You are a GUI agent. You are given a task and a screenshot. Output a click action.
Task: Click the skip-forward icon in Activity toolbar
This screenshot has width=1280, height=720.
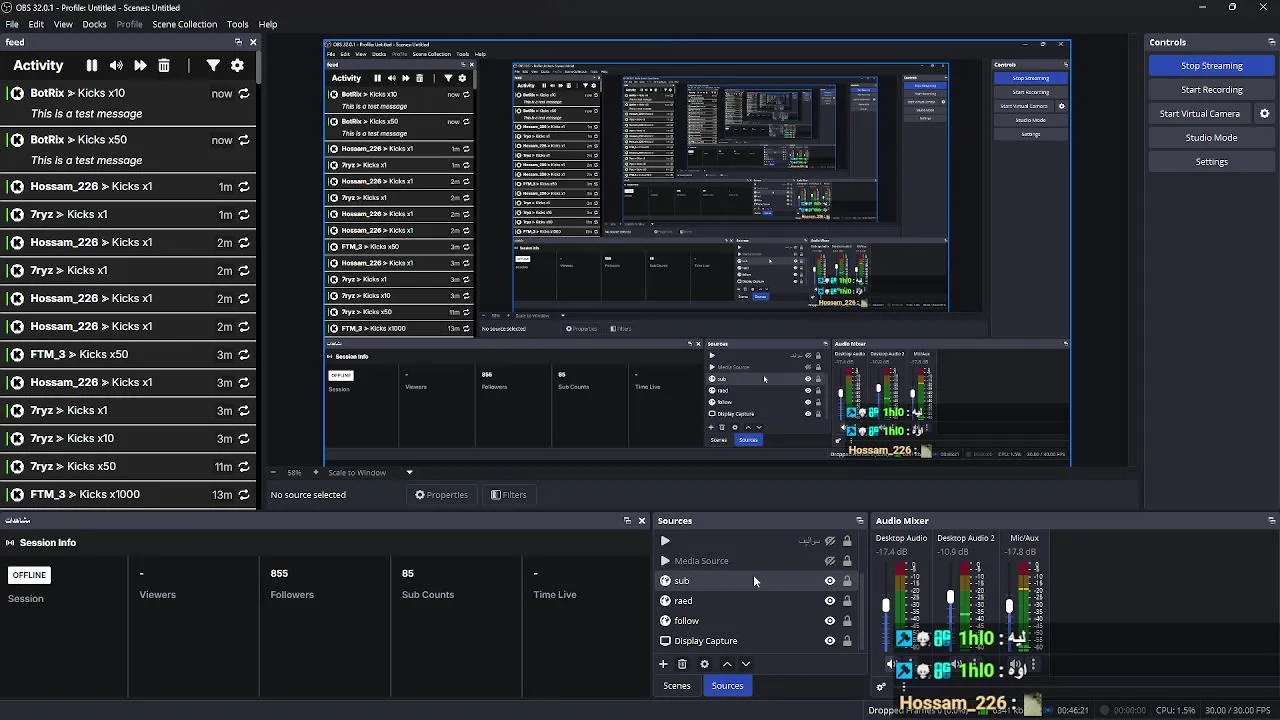[140, 65]
